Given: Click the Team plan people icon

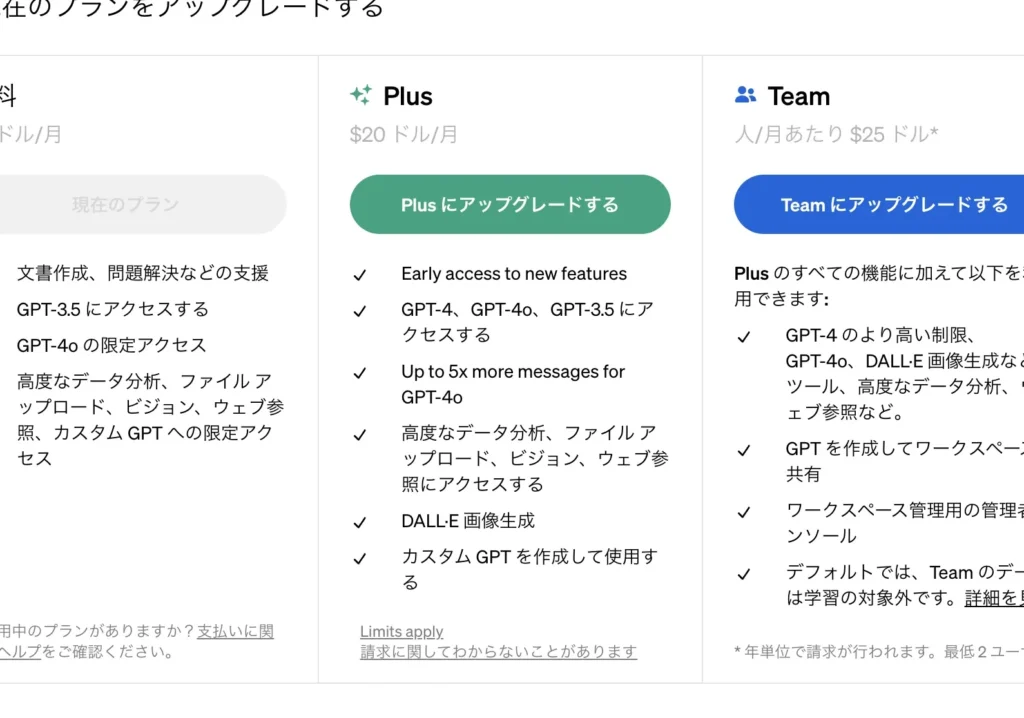Looking at the screenshot, I should click(x=745, y=96).
